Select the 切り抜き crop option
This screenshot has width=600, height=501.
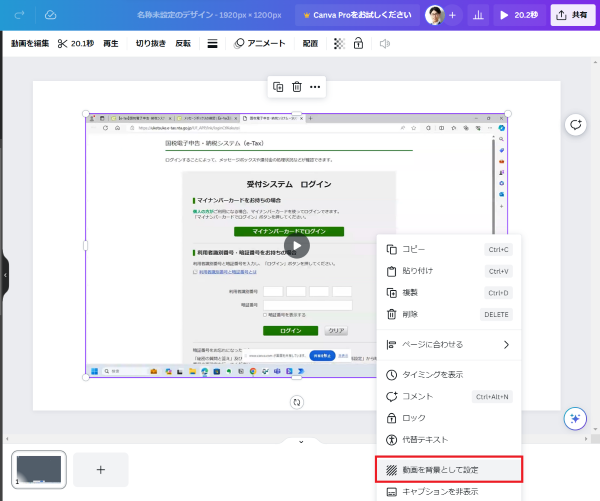point(151,44)
